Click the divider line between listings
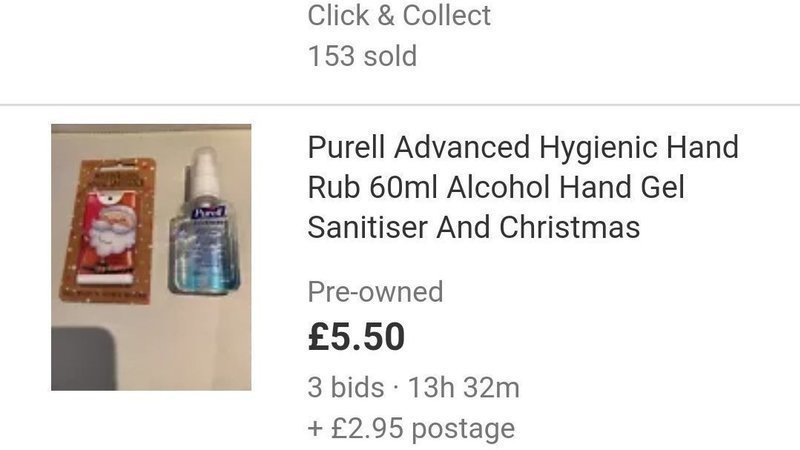The width and height of the screenshot is (800, 450). tap(400, 105)
